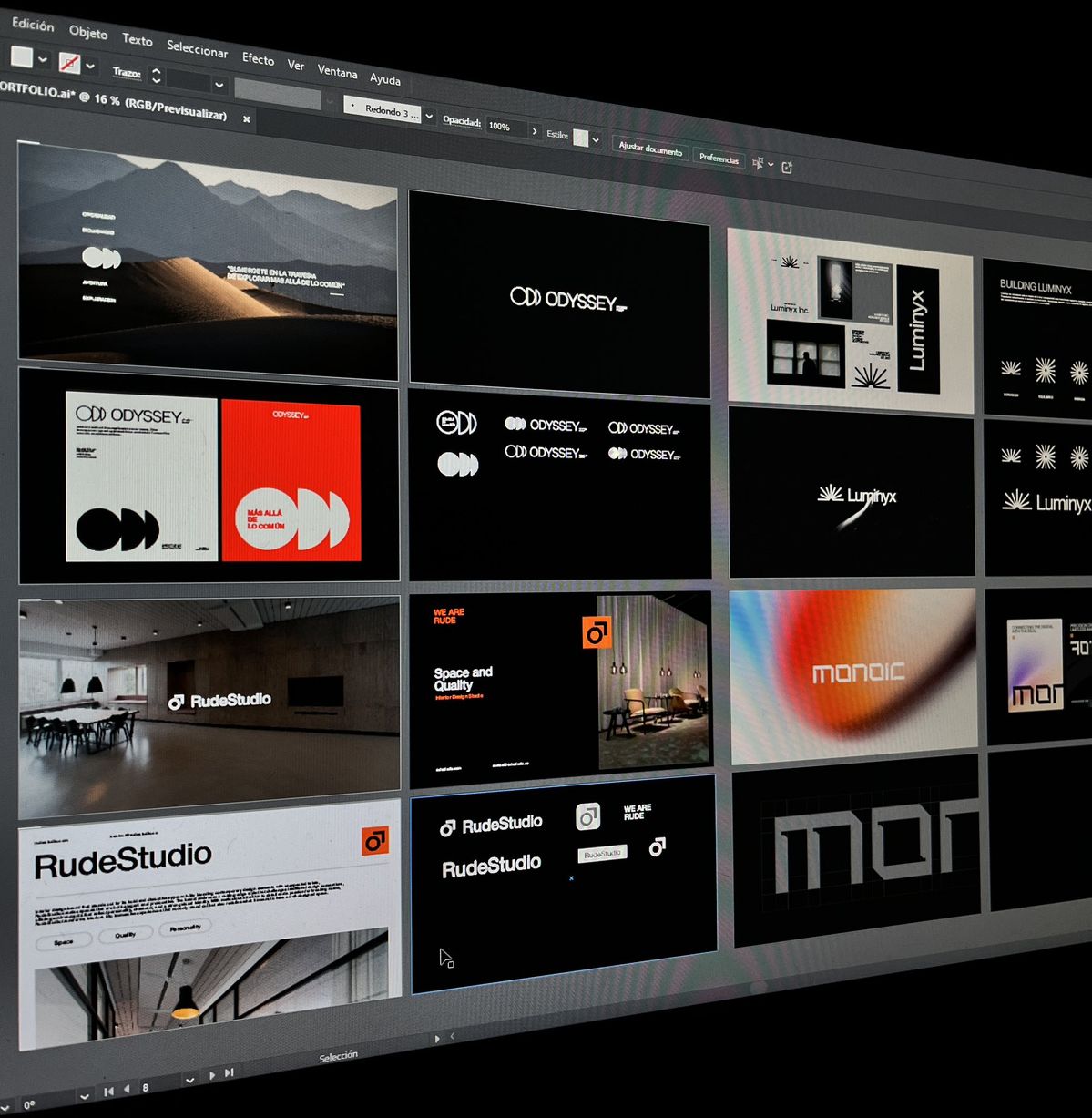Click the icon right of Preferencias at control bar end
The width and height of the screenshot is (1092, 1118).
(787, 167)
